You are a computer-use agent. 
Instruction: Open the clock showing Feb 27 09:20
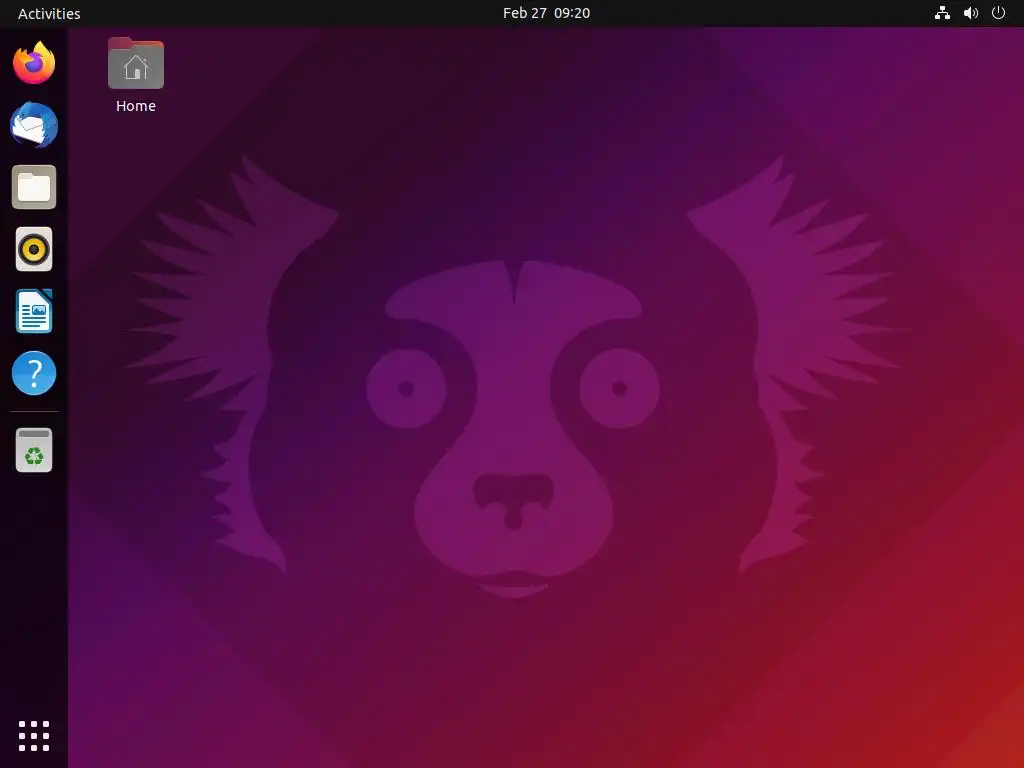coord(547,13)
